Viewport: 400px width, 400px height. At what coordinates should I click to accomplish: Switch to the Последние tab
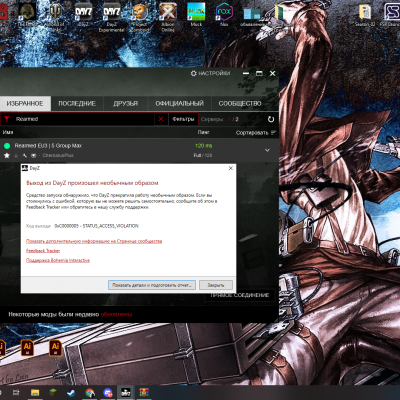[x=77, y=104]
